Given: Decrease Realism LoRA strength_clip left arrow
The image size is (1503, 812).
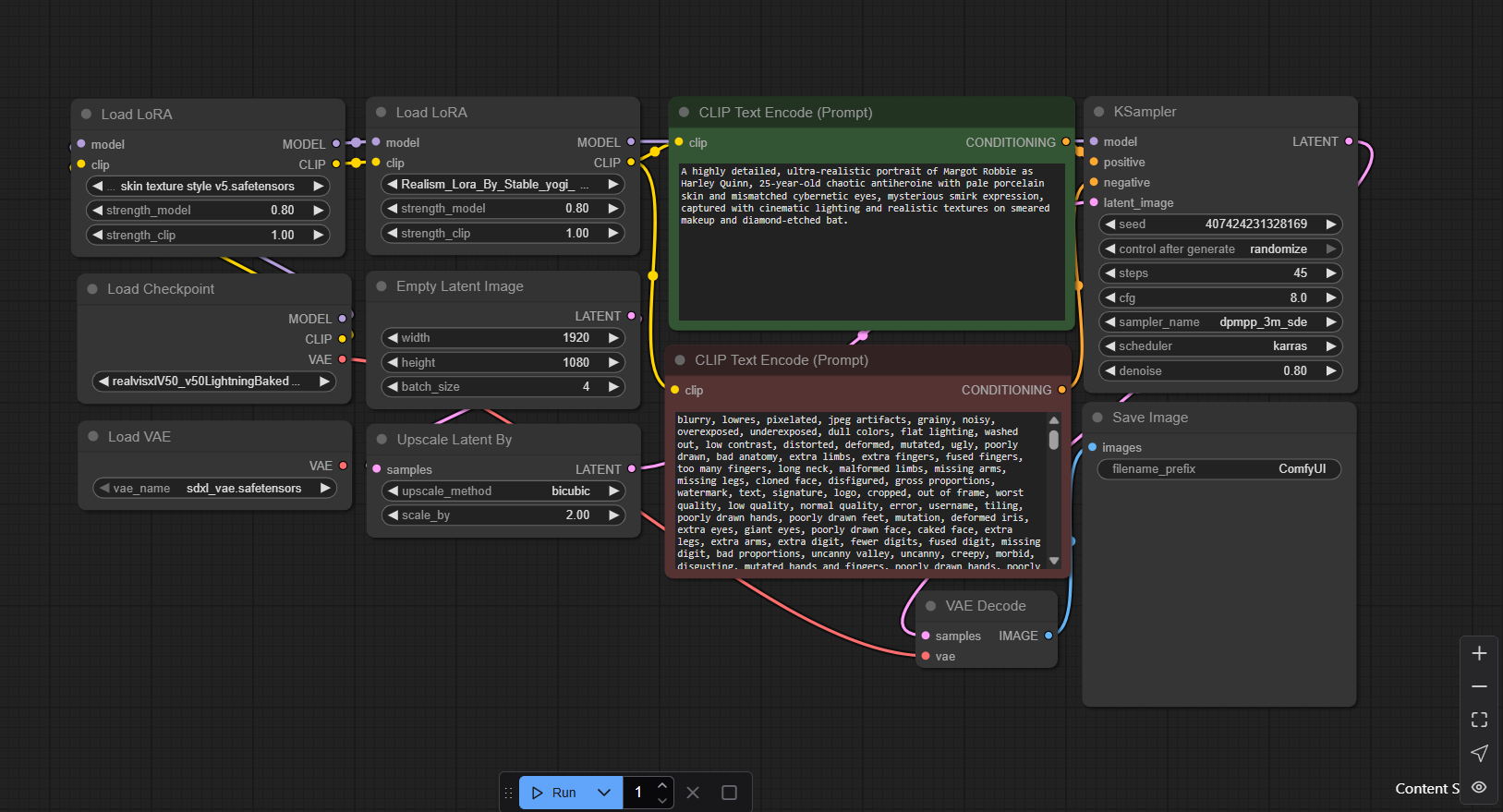Looking at the screenshot, I should tap(393, 233).
